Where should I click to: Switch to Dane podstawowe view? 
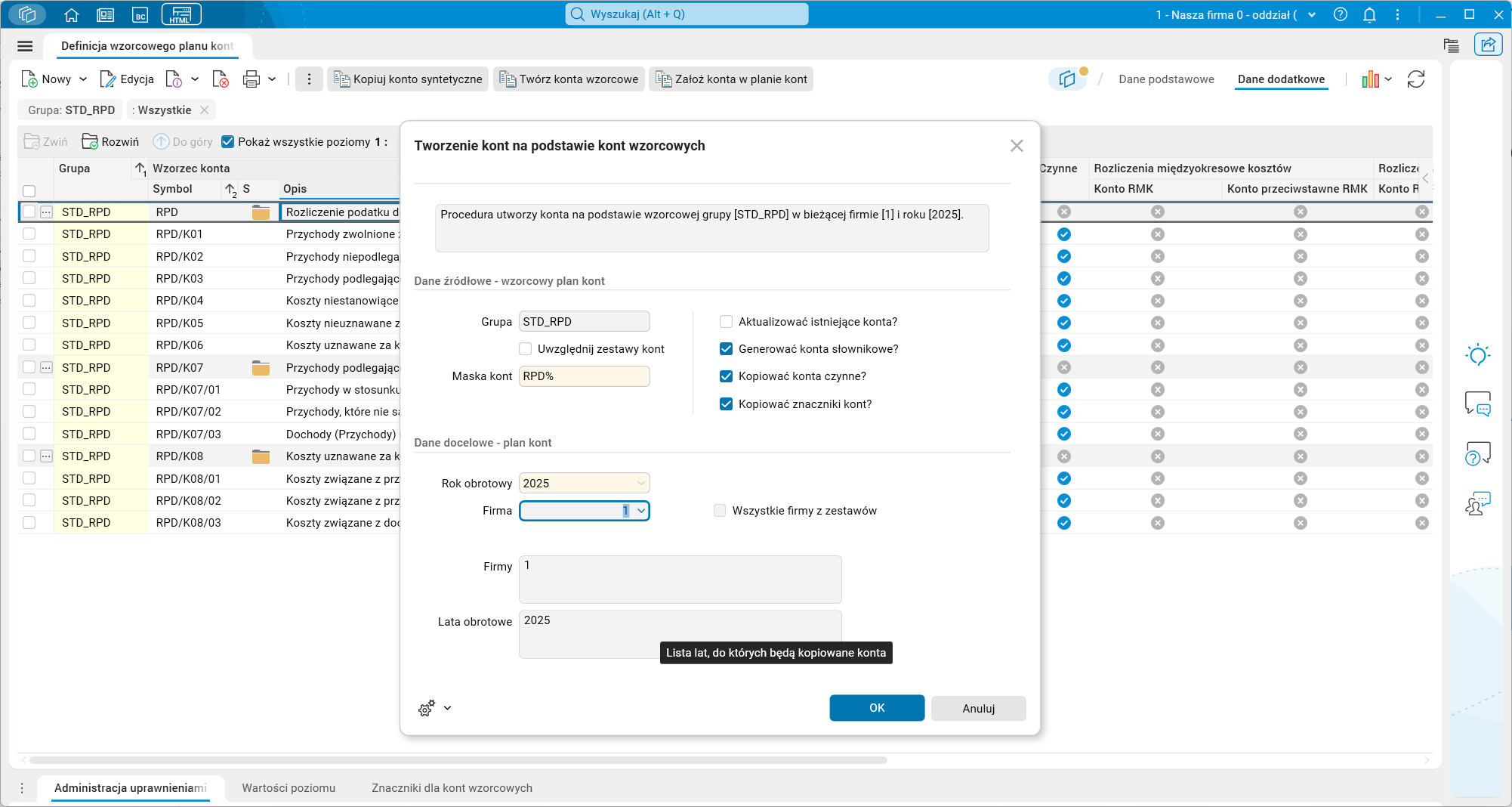pyautogui.click(x=1166, y=79)
